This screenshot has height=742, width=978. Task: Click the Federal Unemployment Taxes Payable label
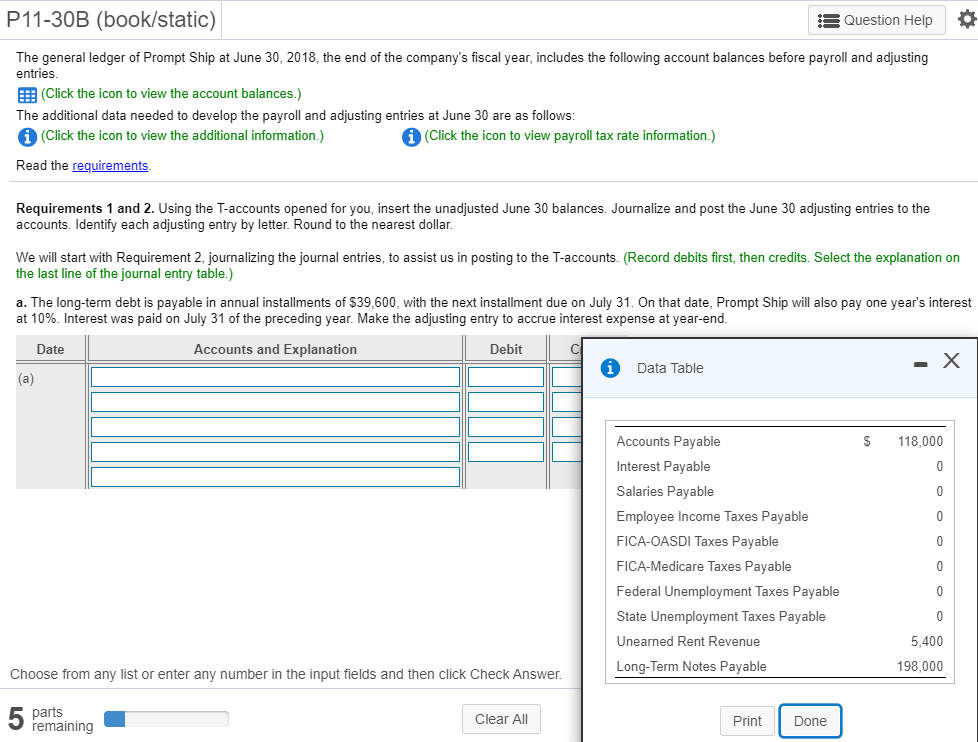pyautogui.click(x=728, y=591)
